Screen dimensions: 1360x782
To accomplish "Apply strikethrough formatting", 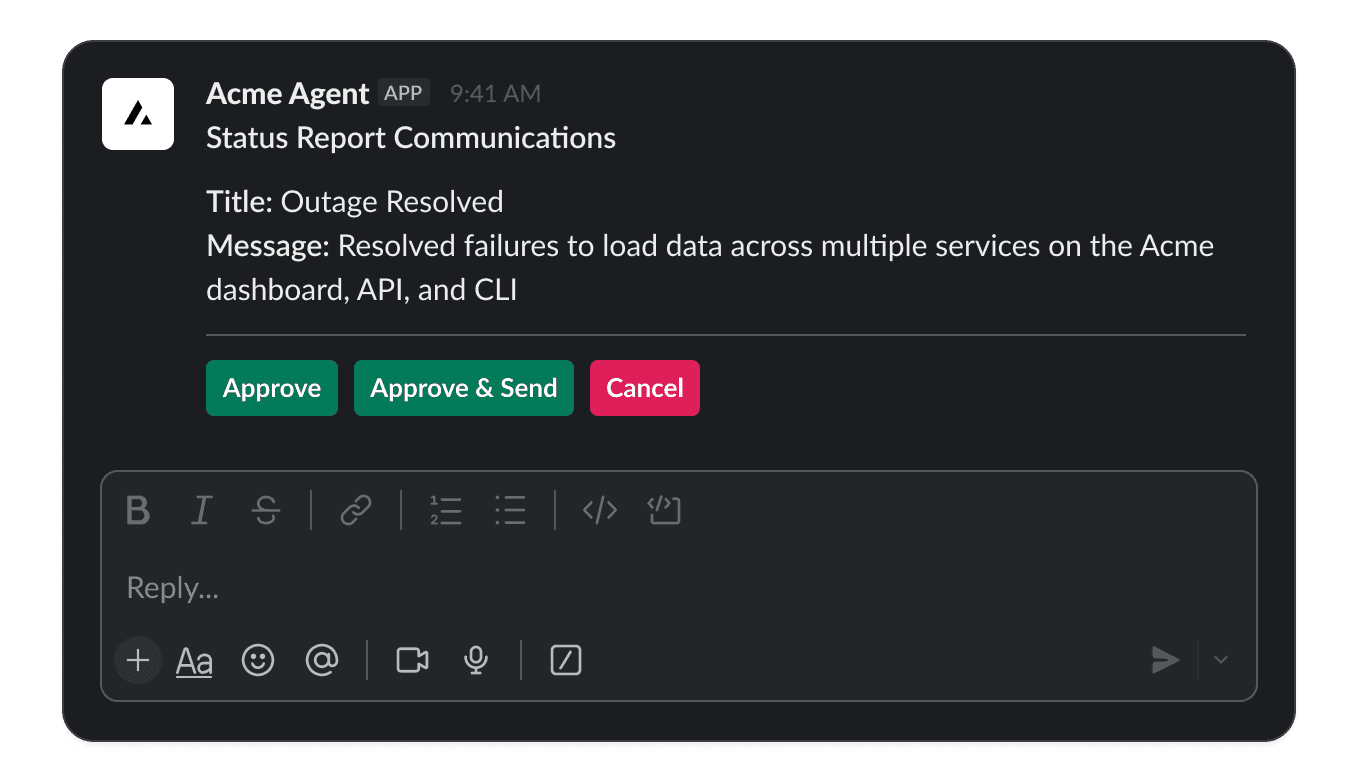I will click(266, 511).
